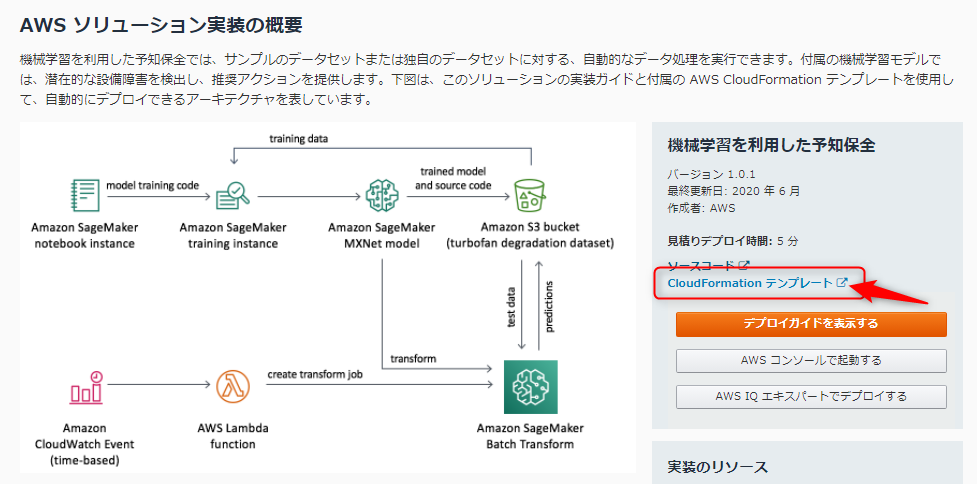Click the 'training data' label in diagram

[x=298, y=138]
